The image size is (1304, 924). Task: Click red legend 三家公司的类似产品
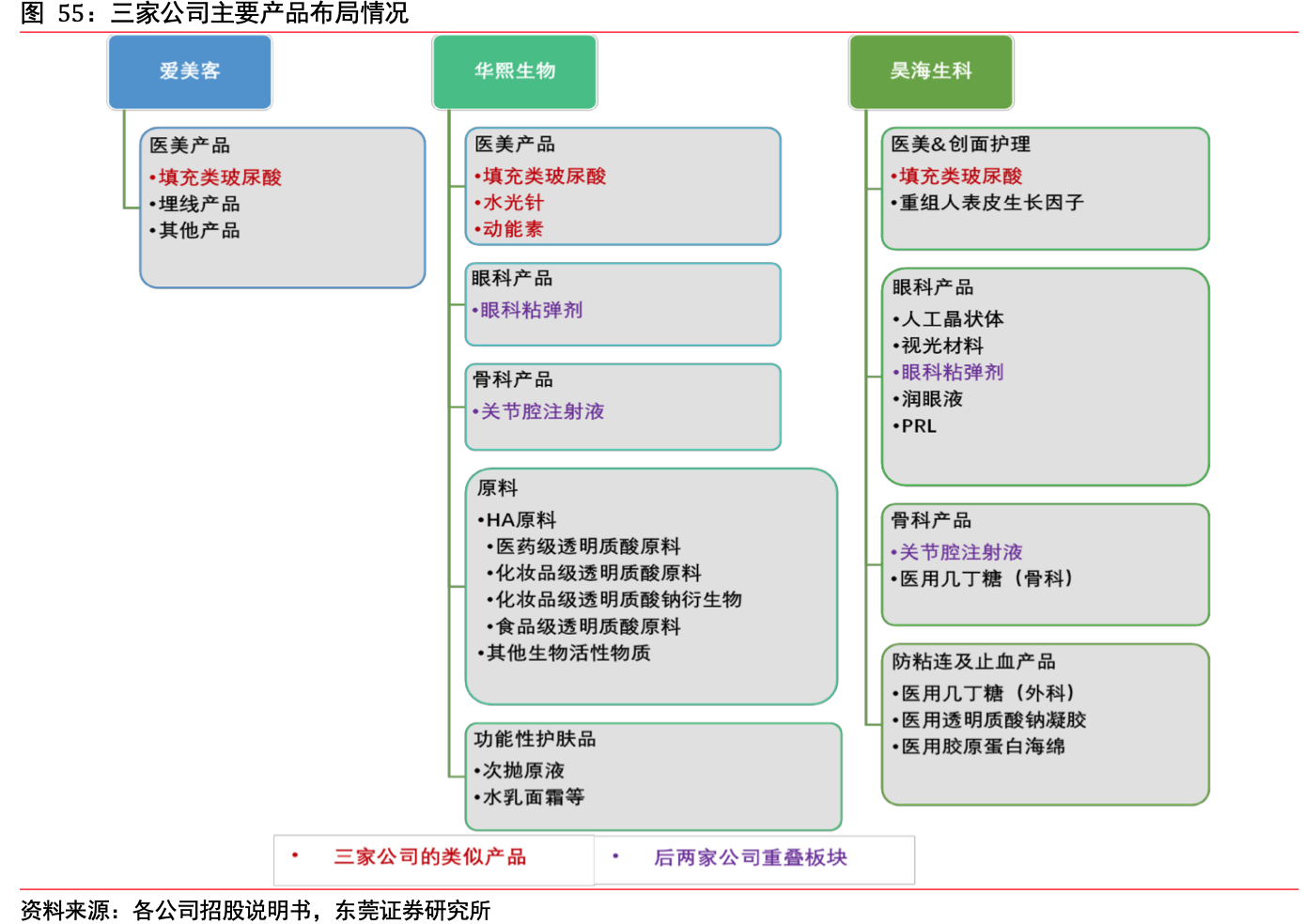click(x=429, y=856)
